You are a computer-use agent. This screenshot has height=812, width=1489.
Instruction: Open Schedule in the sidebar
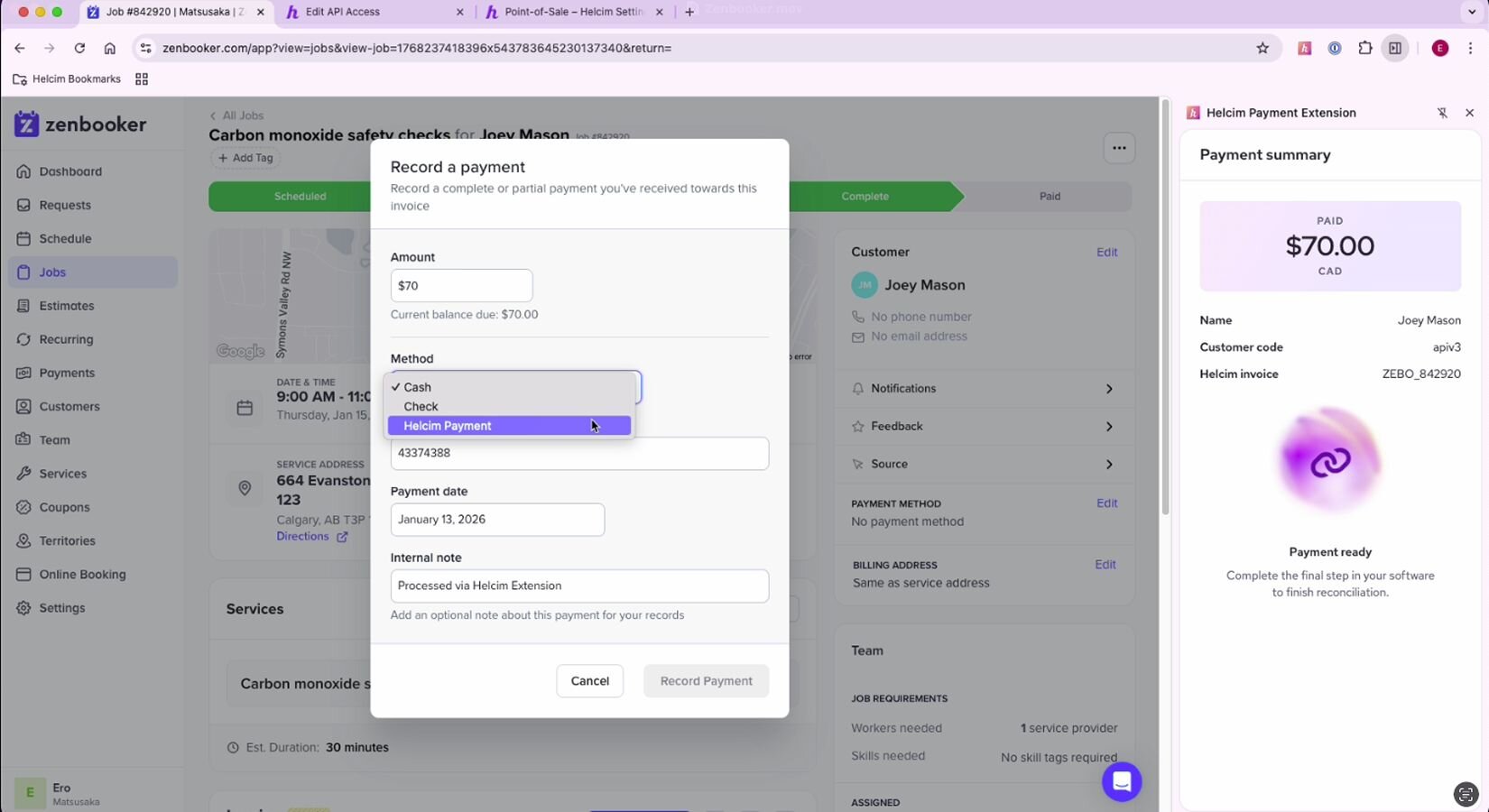click(93, 238)
